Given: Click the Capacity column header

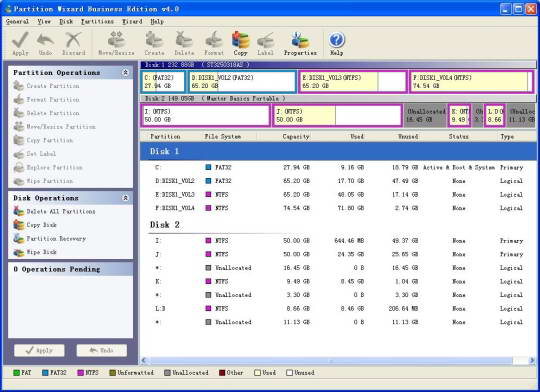Looking at the screenshot, I should click(296, 136).
